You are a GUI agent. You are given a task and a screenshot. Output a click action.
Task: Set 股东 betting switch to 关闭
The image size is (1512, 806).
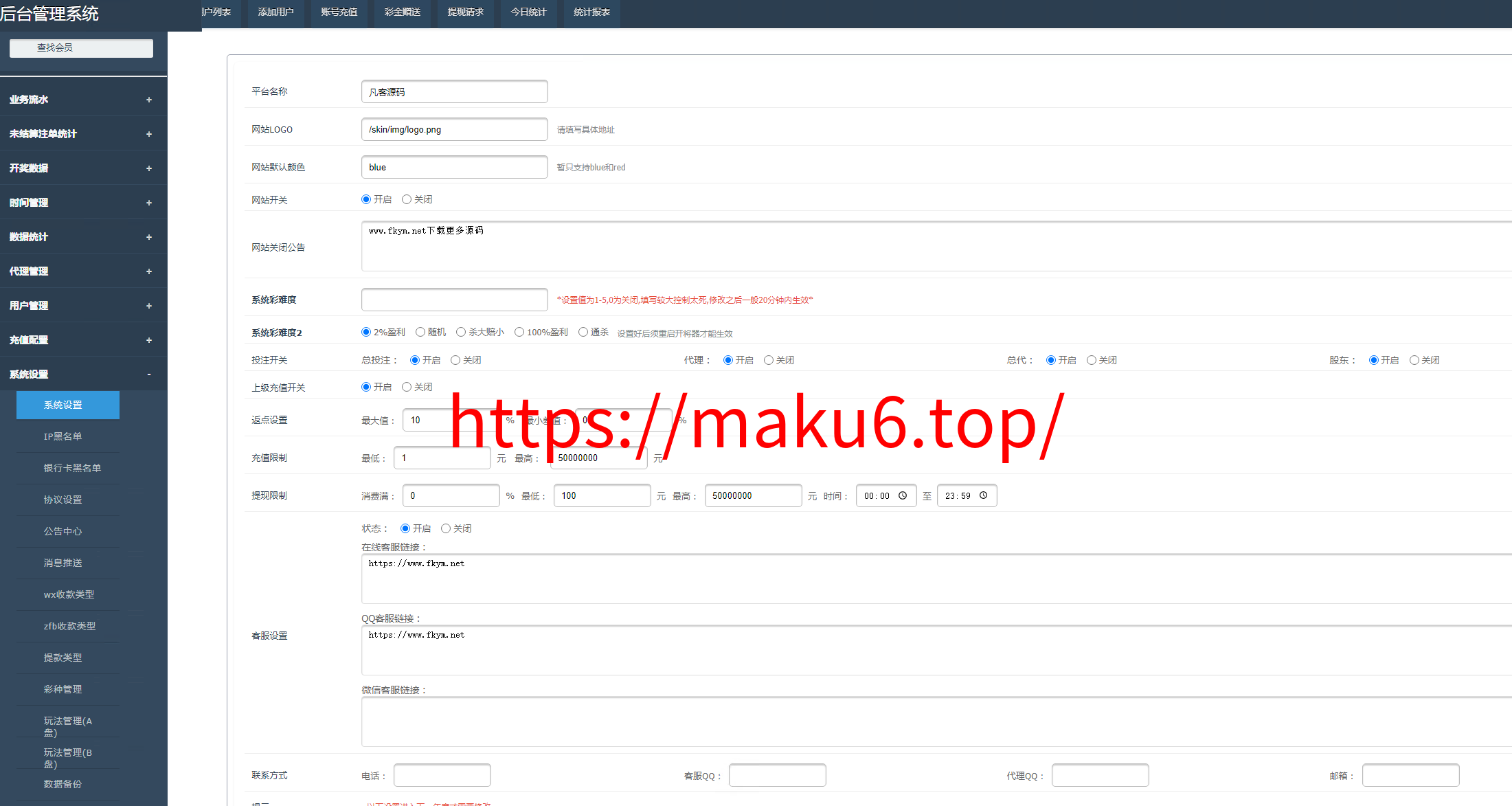(1414, 361)
